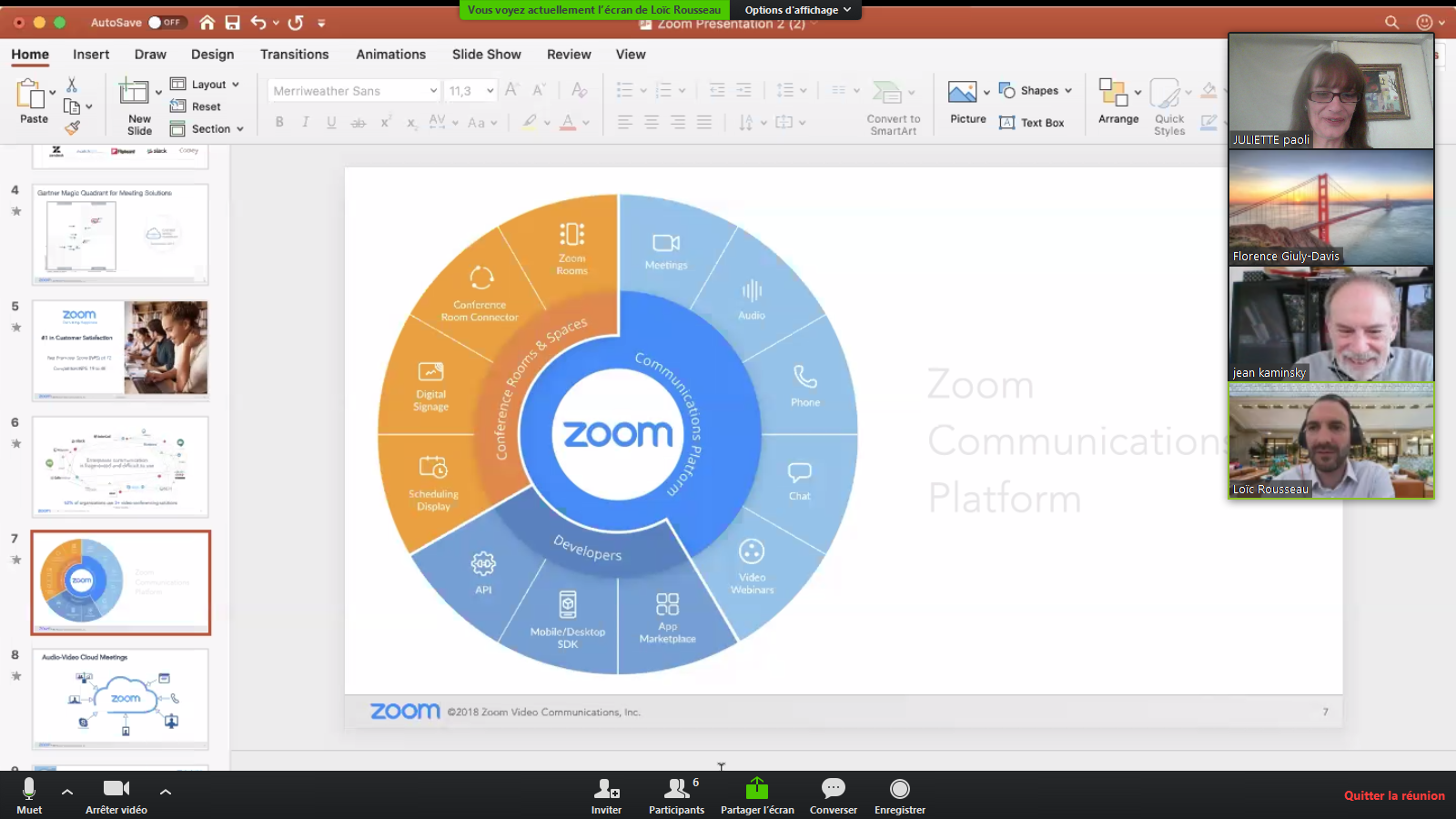Click the Copy icon in the ribbon

[71, 106]
